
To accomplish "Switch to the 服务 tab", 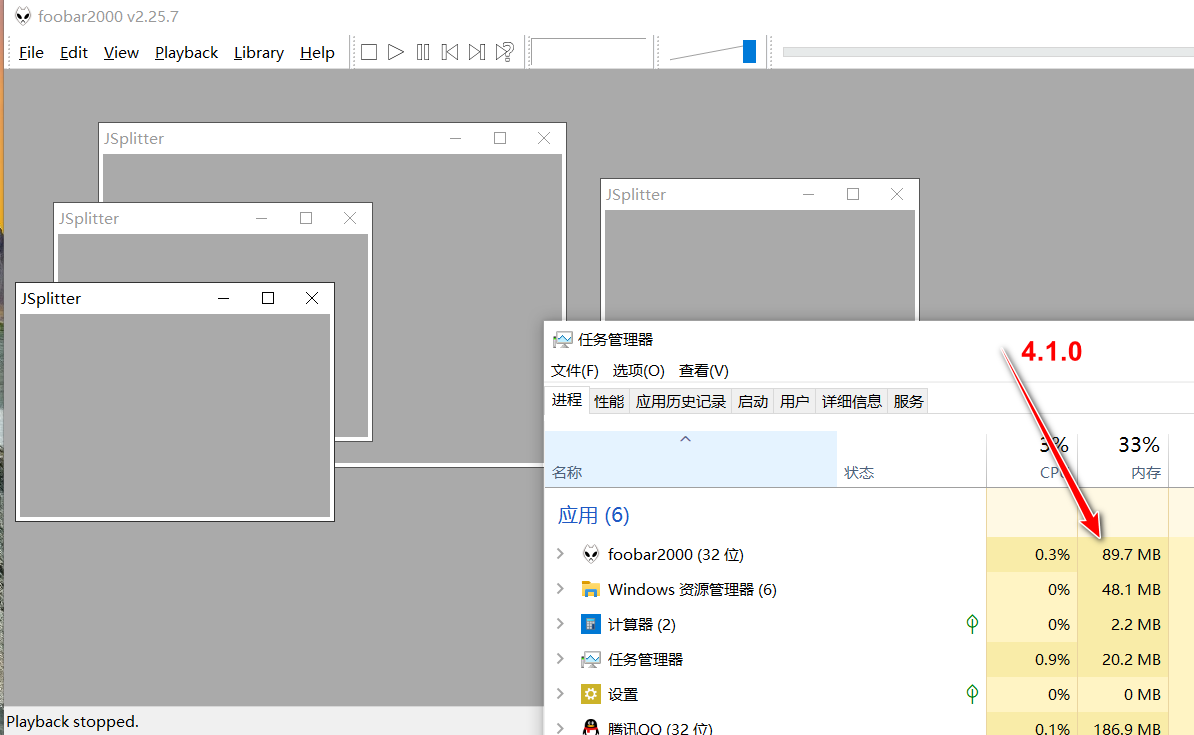I will pos(908,401).
